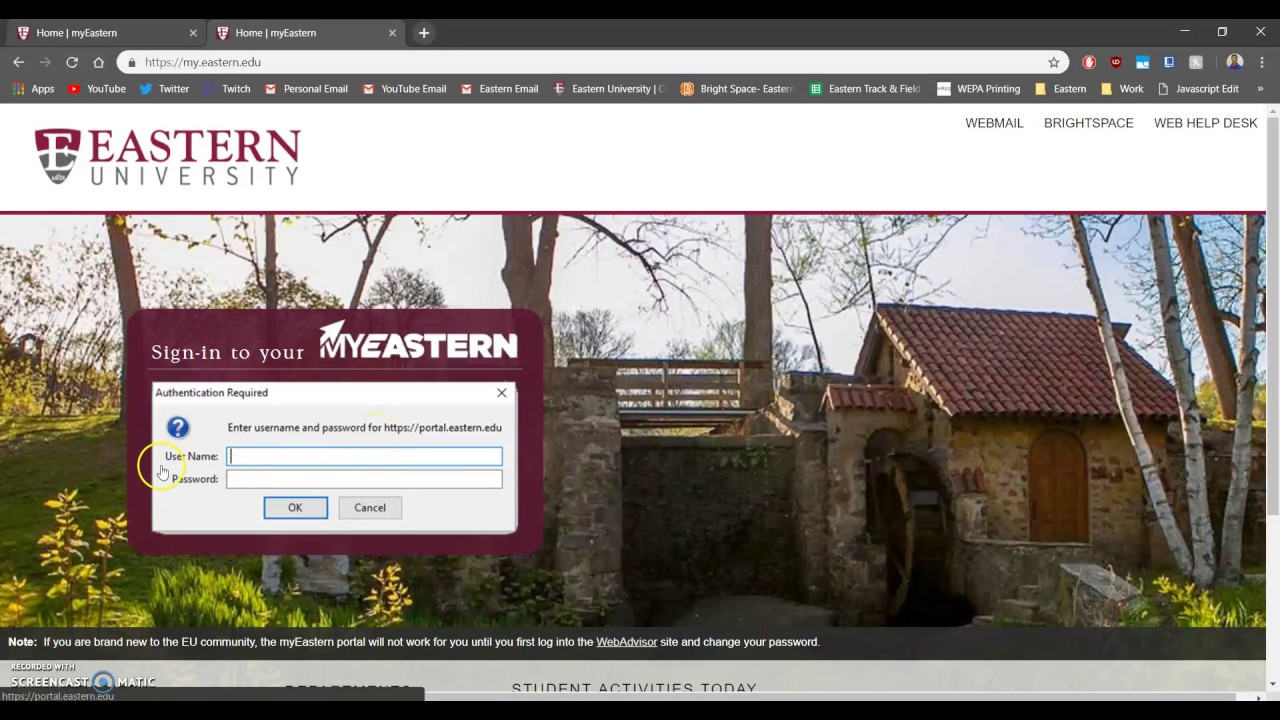Viewport: 1280px width, 720px height.
Task: Reload the page with the refresh icon
Action: tap(72, 62)
